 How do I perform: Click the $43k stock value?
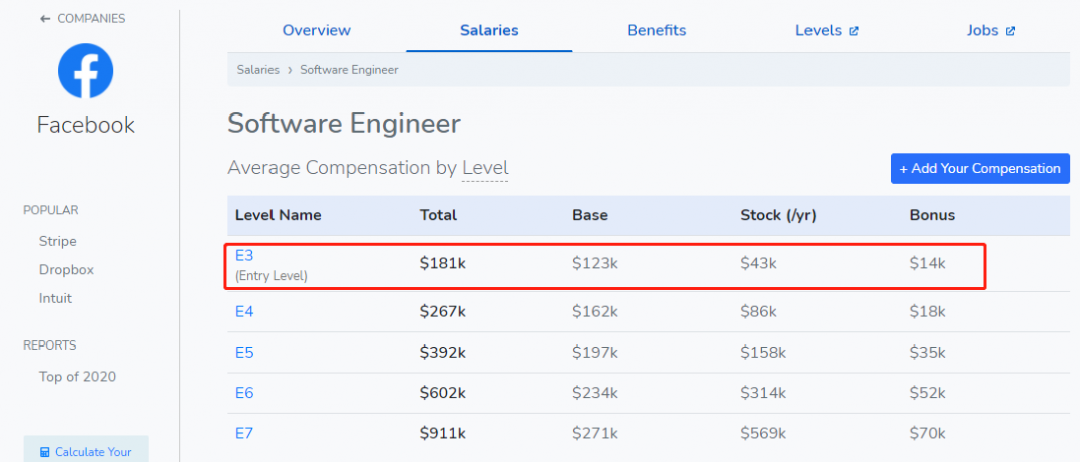759,263
